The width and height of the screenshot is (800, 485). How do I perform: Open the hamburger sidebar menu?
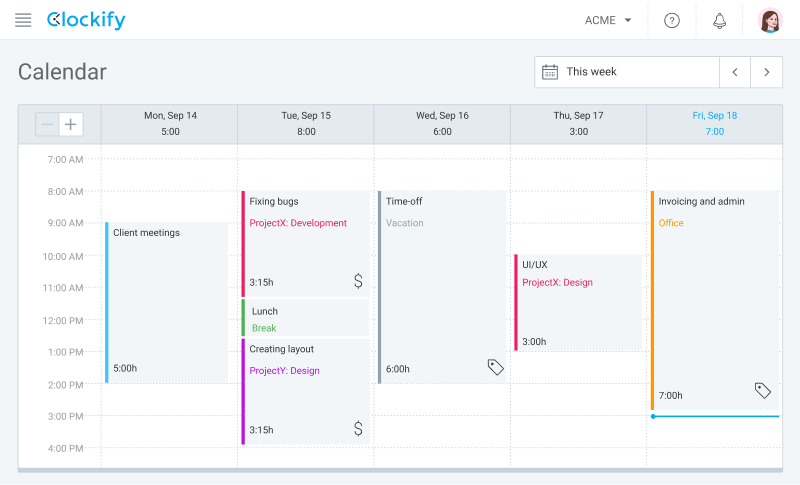(23, 20)
